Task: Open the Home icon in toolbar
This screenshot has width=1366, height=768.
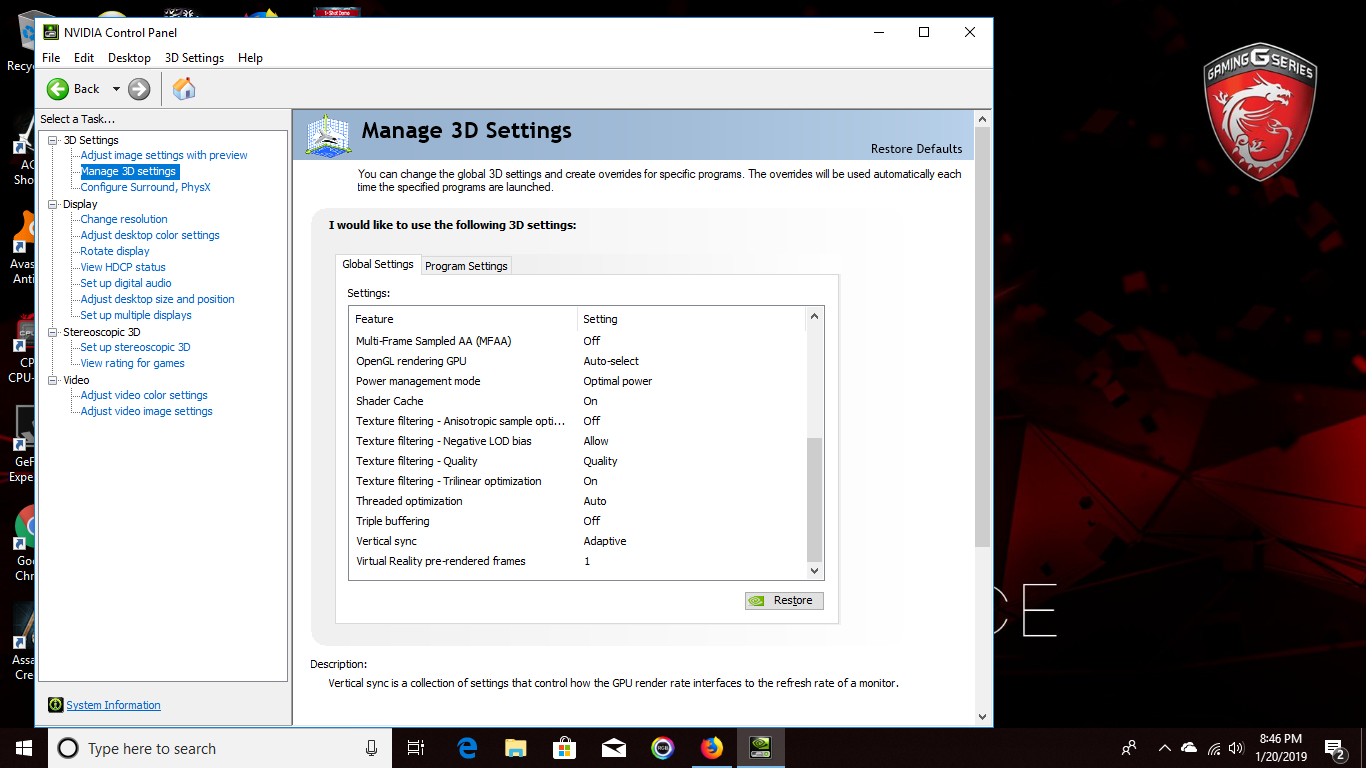Action: tap(184, 89)
